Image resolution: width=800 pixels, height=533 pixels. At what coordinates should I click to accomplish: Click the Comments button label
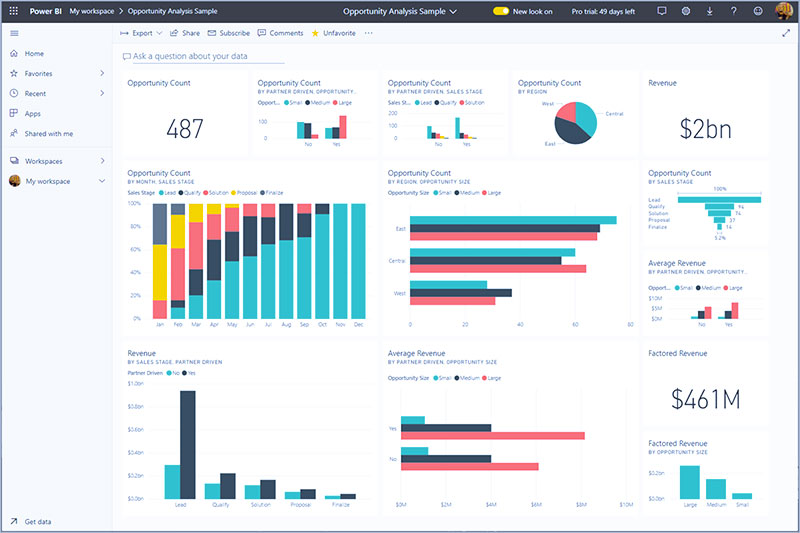[286, 33]
